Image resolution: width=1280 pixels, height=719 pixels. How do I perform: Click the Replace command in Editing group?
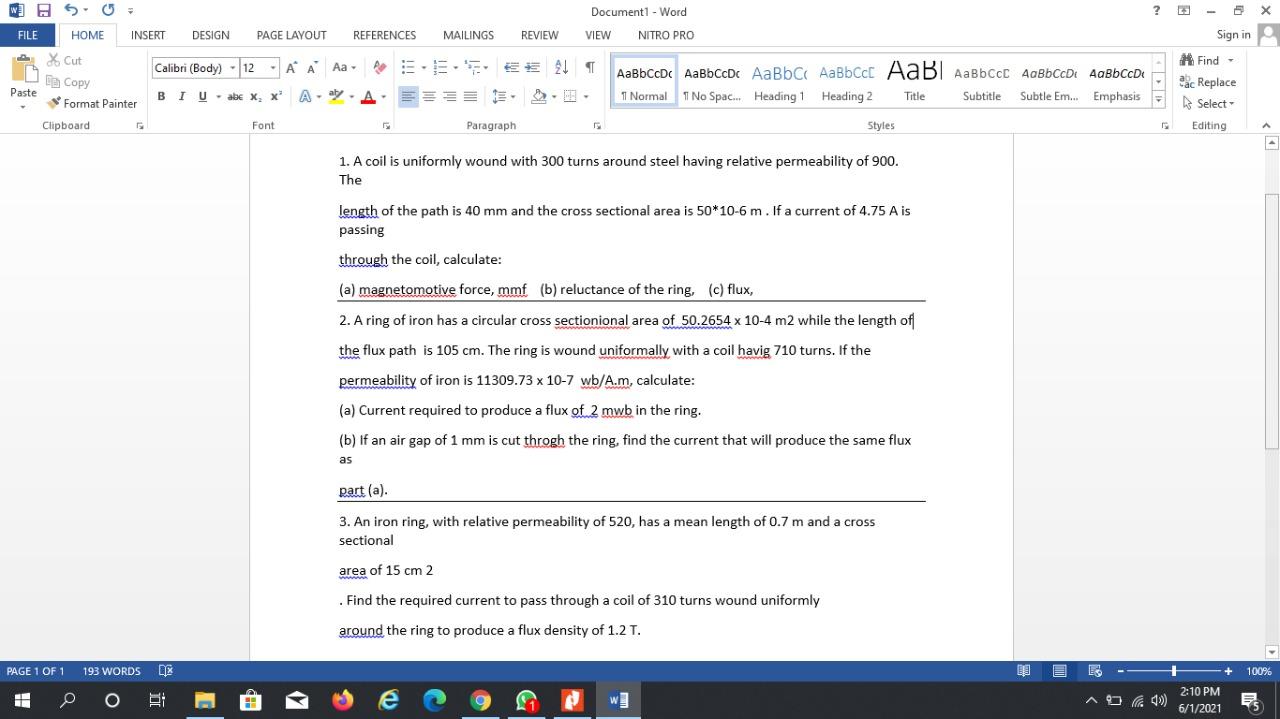coord(1208,82)
